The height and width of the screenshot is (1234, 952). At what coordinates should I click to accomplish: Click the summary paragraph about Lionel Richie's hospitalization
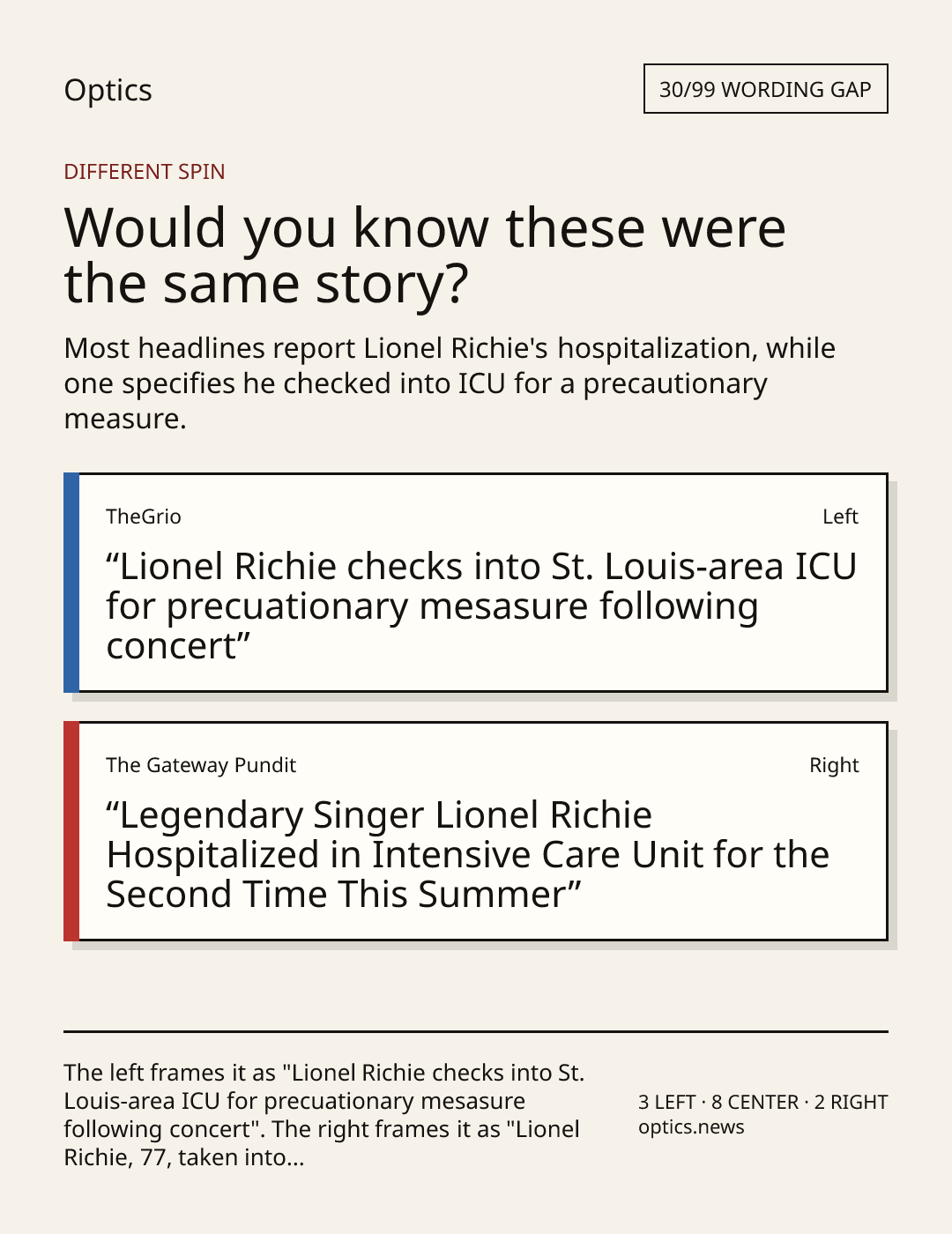click(450, 383)
